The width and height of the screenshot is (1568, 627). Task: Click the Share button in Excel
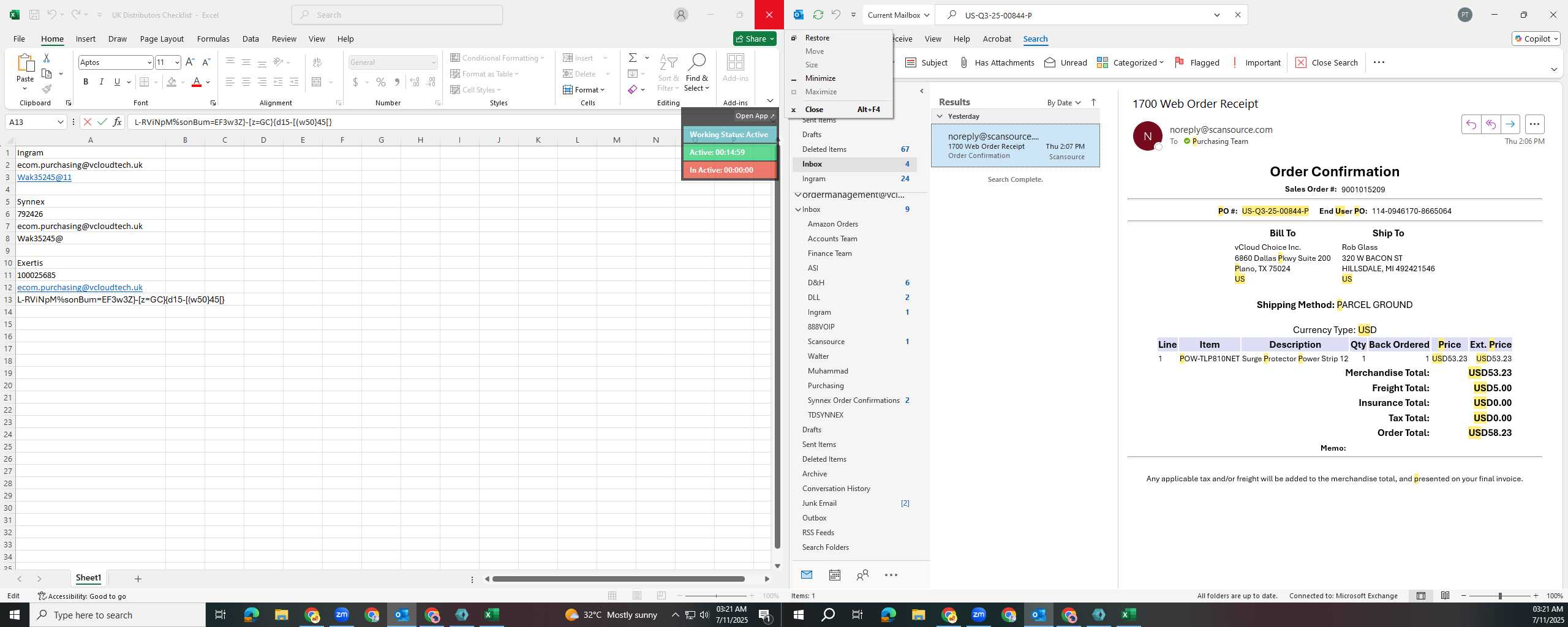point(755,39)
